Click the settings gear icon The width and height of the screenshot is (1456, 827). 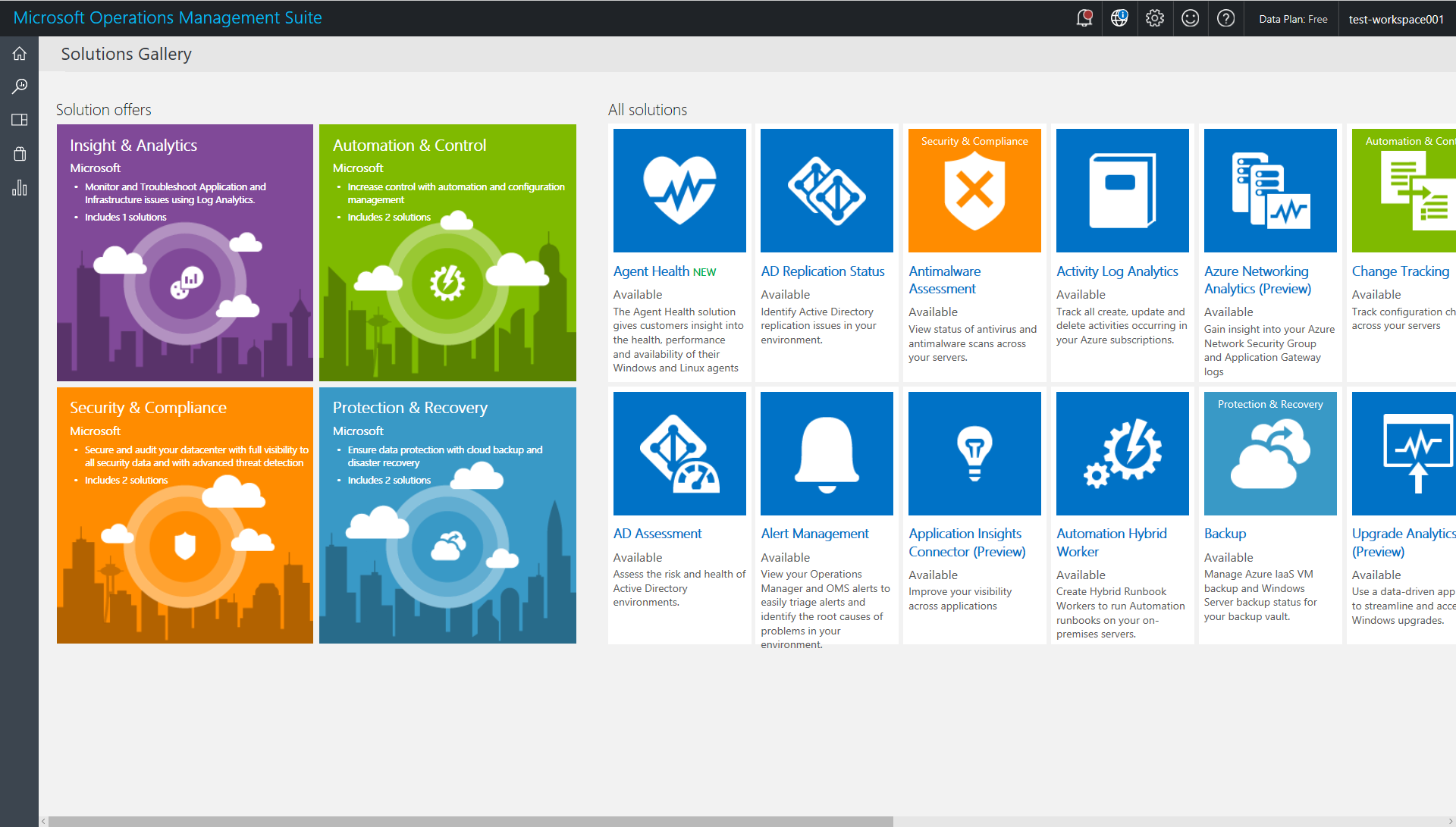pos(1154,18)
